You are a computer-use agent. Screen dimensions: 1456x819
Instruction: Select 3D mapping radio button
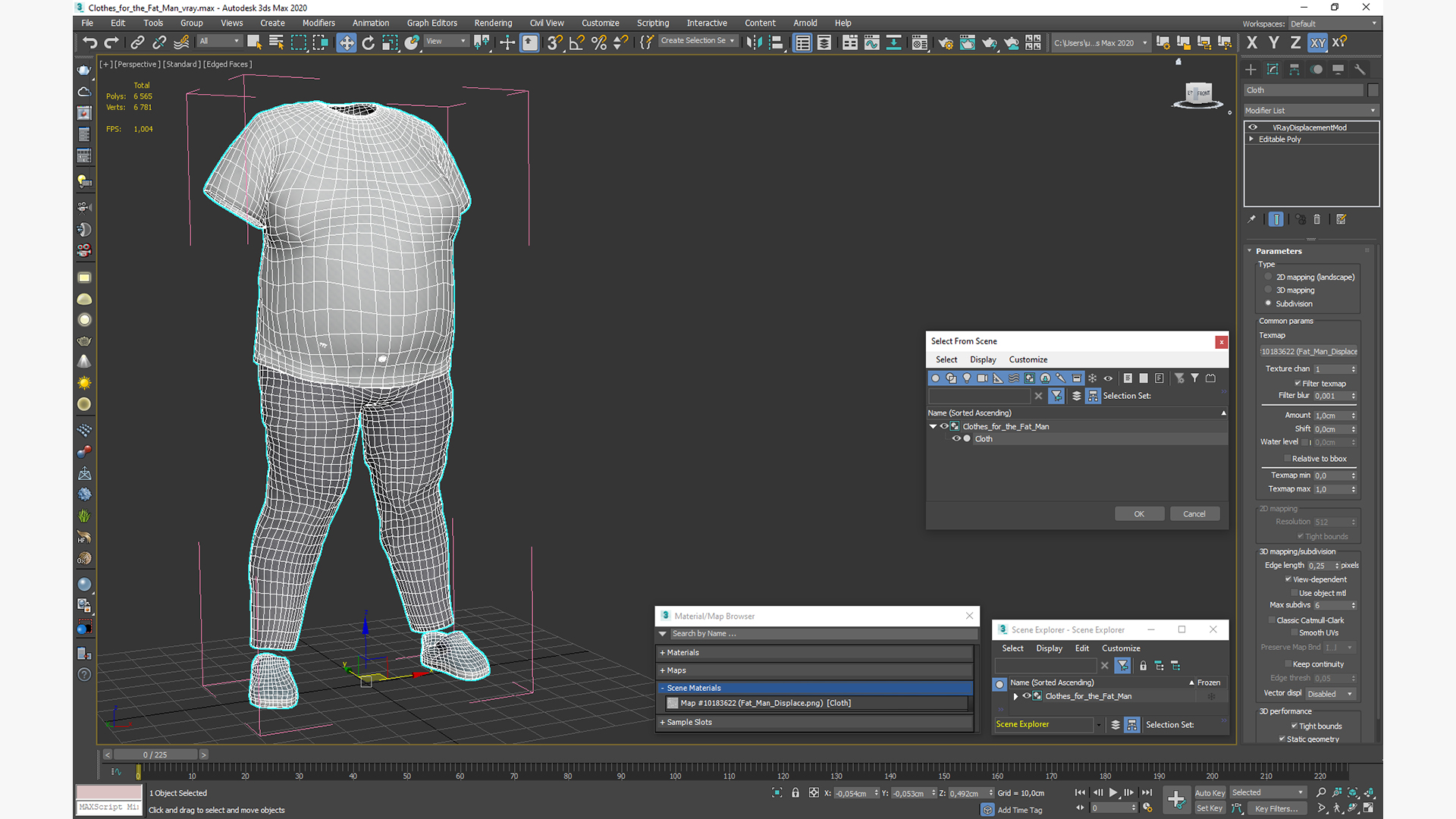[x=1268, y=290]
